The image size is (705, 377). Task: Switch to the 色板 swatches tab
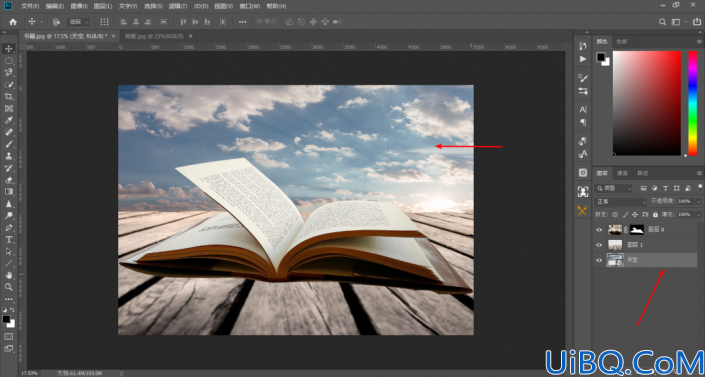point(622,41)
